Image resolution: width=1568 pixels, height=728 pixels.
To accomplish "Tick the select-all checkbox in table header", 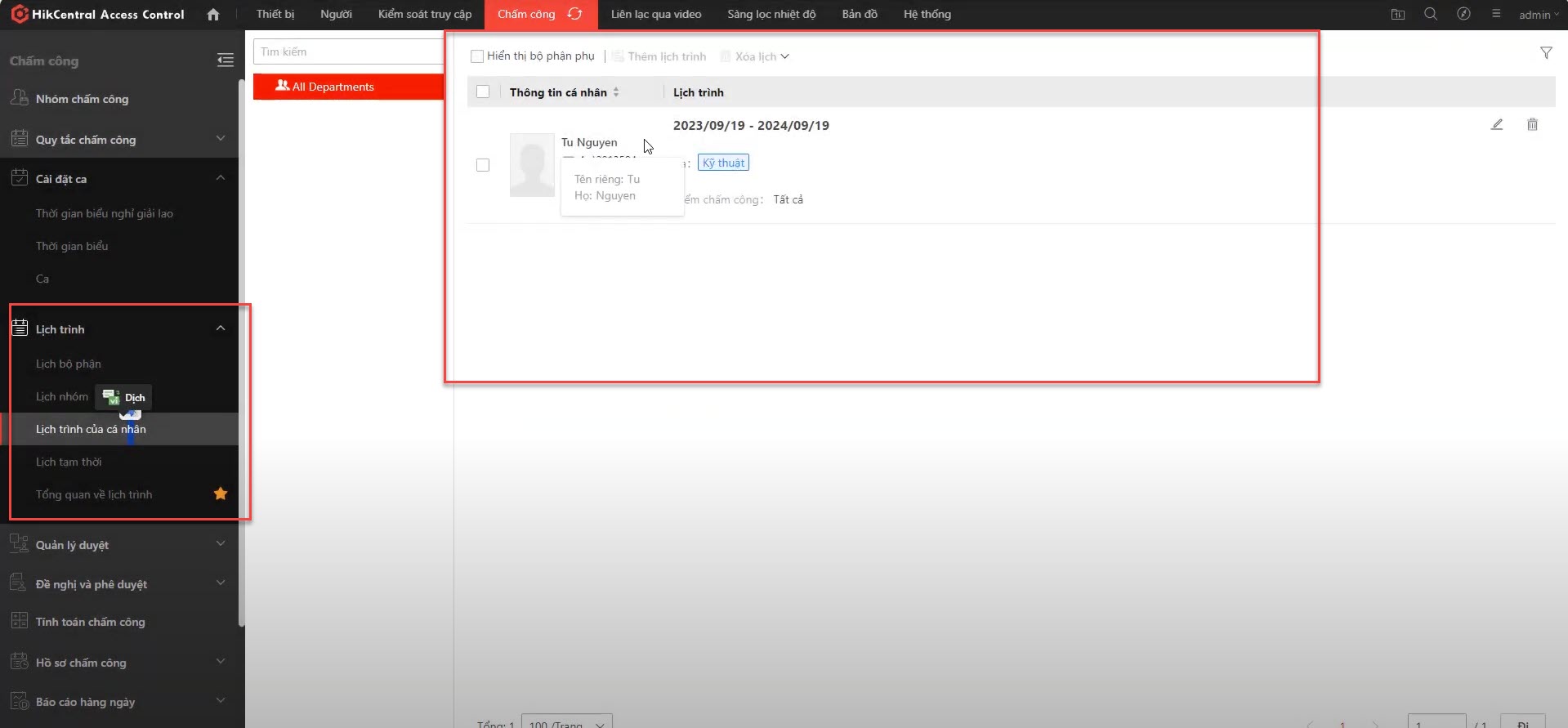I will [x=483, y=92].
